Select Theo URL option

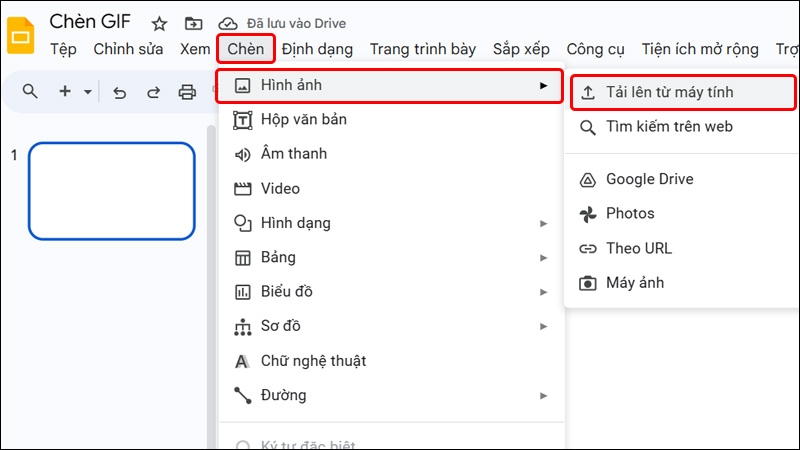[x=683, y=248]
